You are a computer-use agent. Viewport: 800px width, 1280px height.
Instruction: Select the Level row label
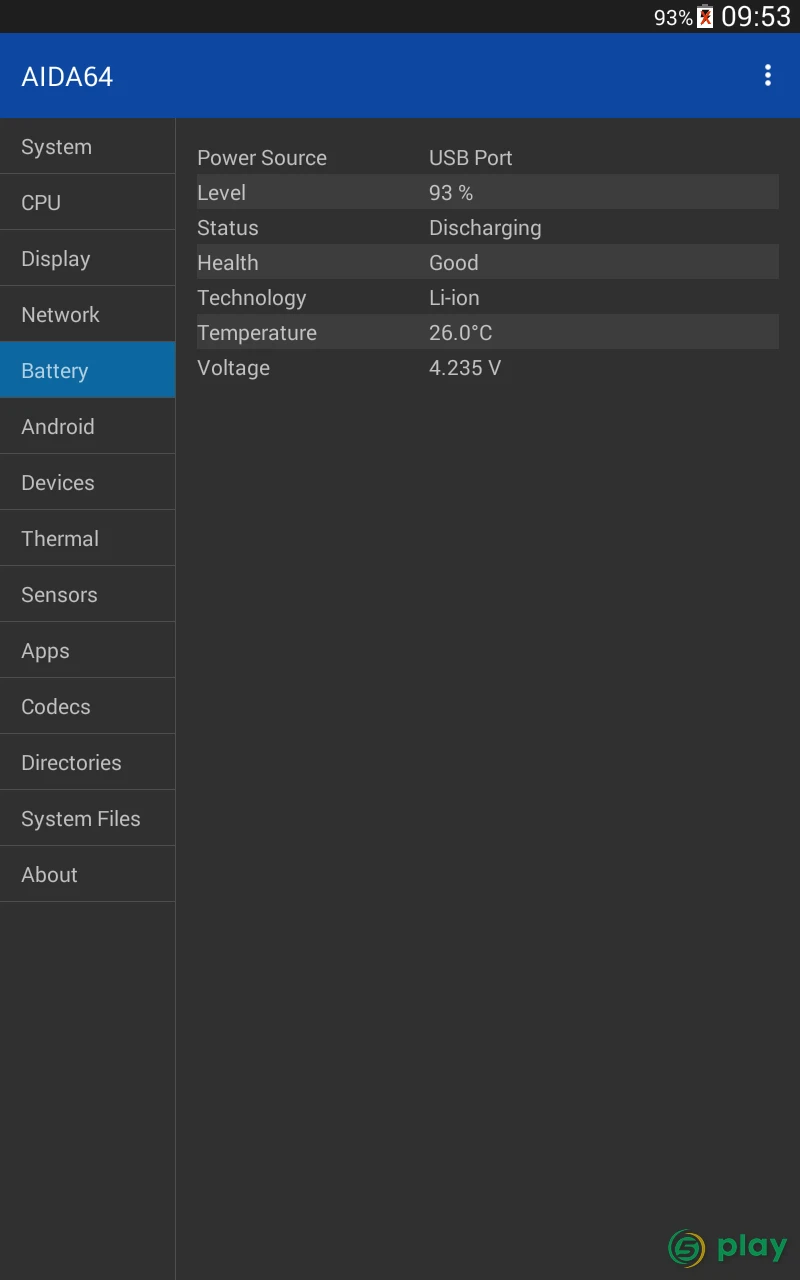[221, 193]
